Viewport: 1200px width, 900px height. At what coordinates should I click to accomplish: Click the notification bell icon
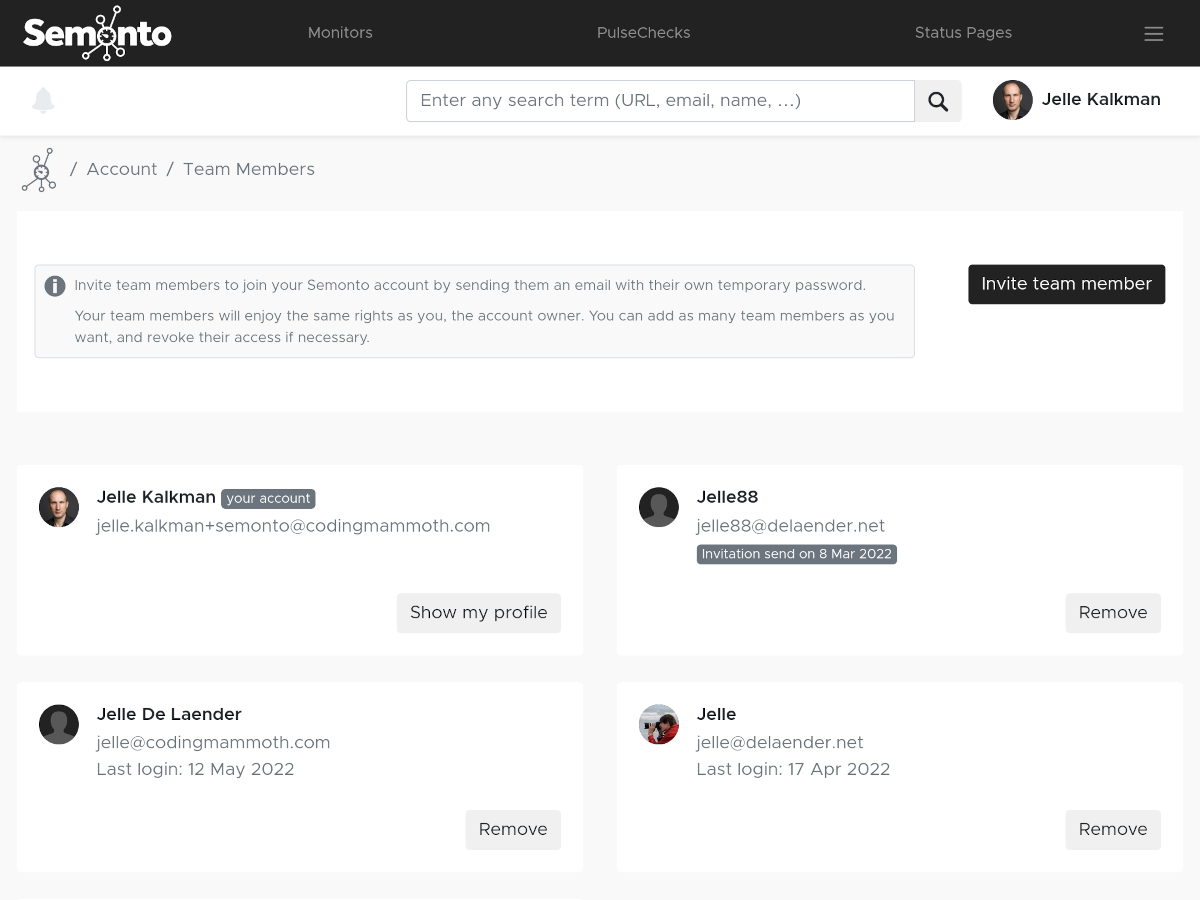pos(43,100)
